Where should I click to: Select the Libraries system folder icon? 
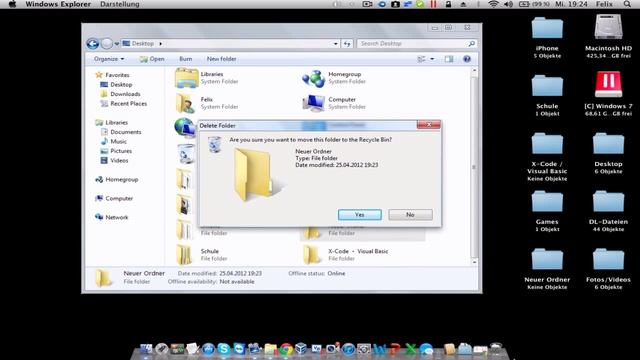tap(187, 78)
